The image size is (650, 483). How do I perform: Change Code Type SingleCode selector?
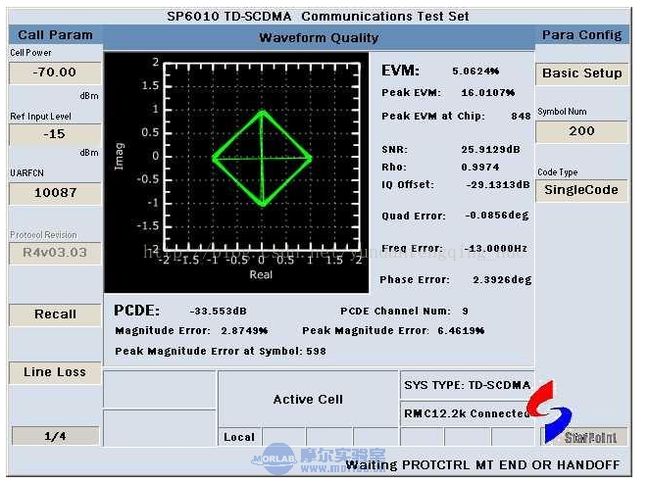click(x=581, y=190)
